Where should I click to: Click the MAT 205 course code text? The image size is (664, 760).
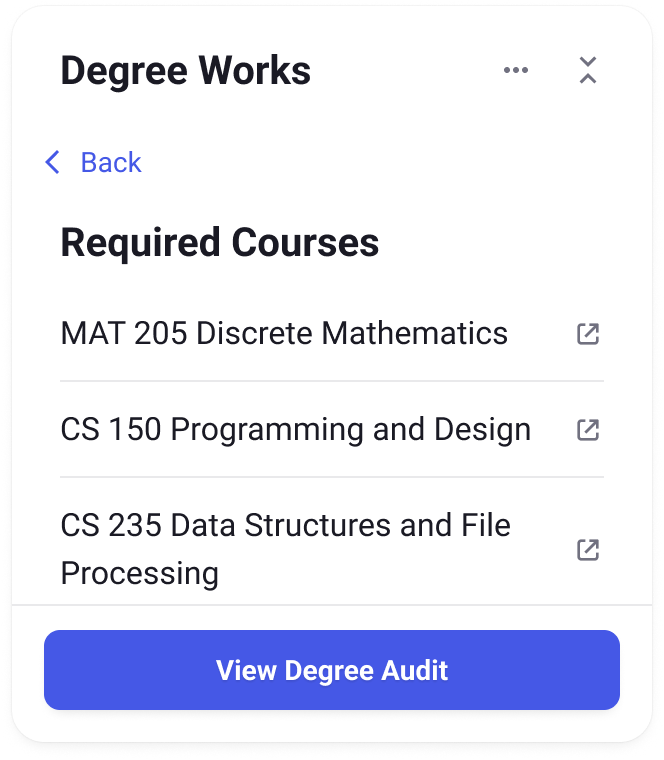(124, 333)
